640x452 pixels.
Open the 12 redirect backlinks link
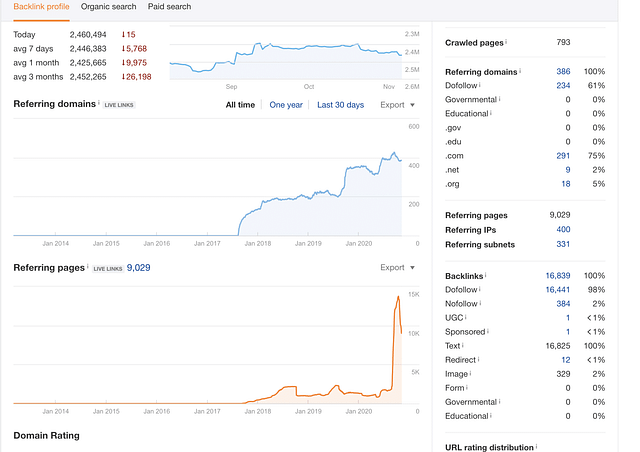pos(566,360)
